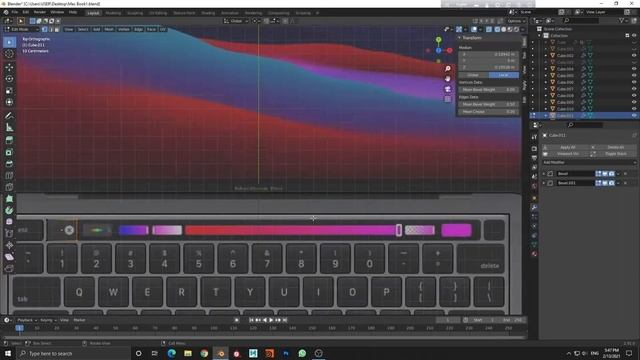Select the Scale tool in left toolbar
Viewport: 640px width, 360px height.
click(9, 91)
